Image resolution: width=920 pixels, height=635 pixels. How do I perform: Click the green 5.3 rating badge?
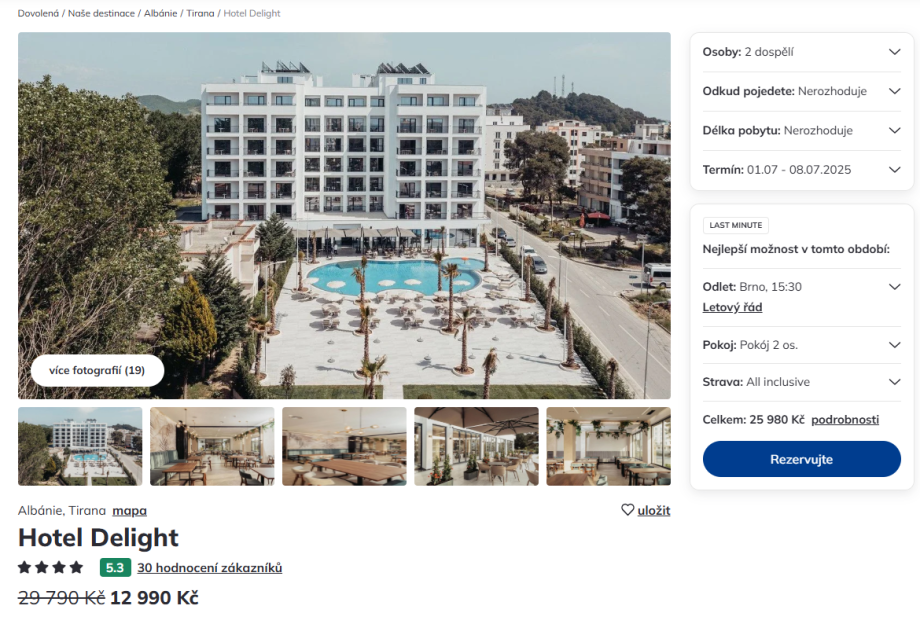pyautogui.click(x=115, y=568)
